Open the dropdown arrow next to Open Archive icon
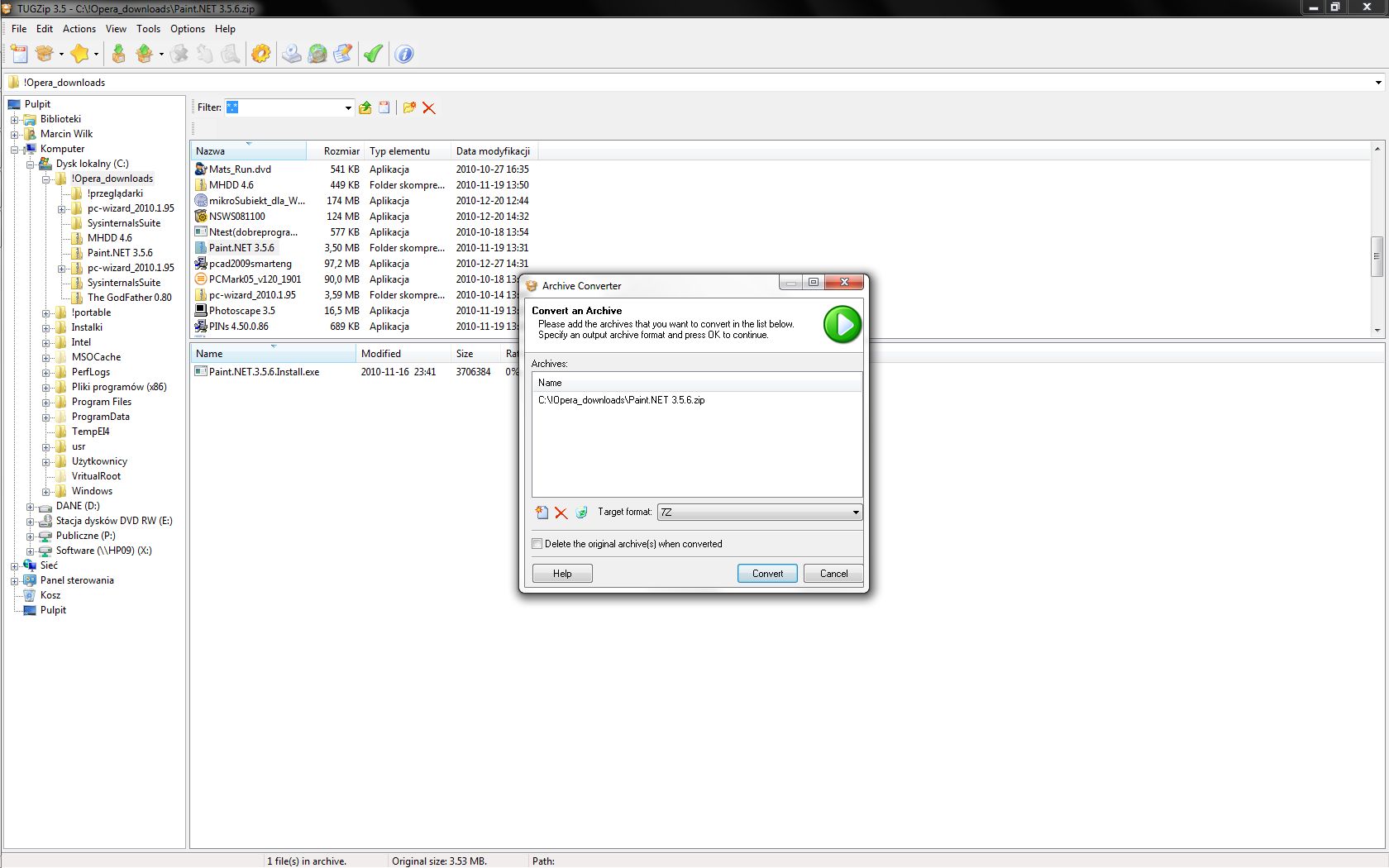This screenshot has width=1389, height=868. pyautogui.click(x=61, y=55)
